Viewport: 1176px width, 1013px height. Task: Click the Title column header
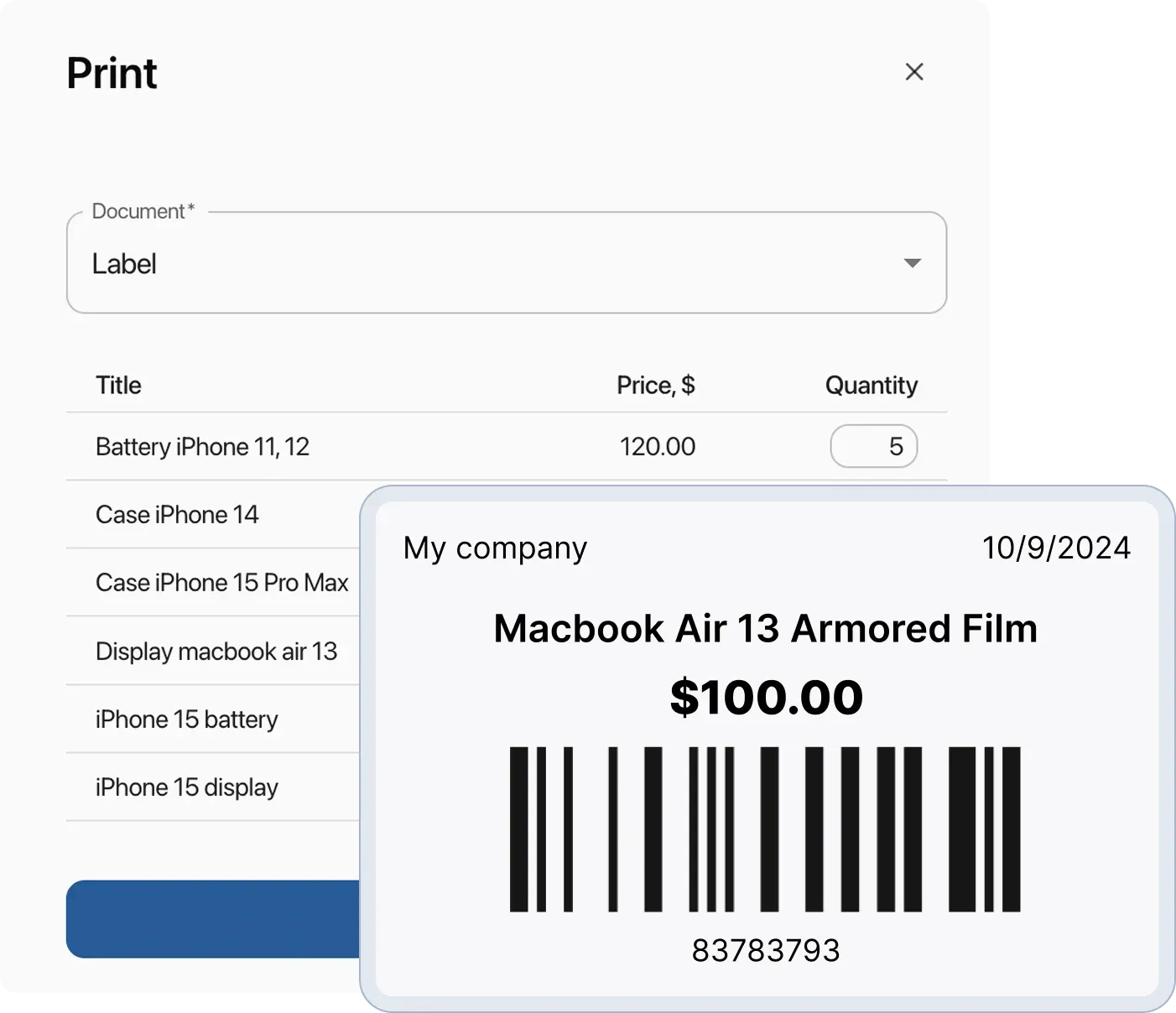point(117,385)
